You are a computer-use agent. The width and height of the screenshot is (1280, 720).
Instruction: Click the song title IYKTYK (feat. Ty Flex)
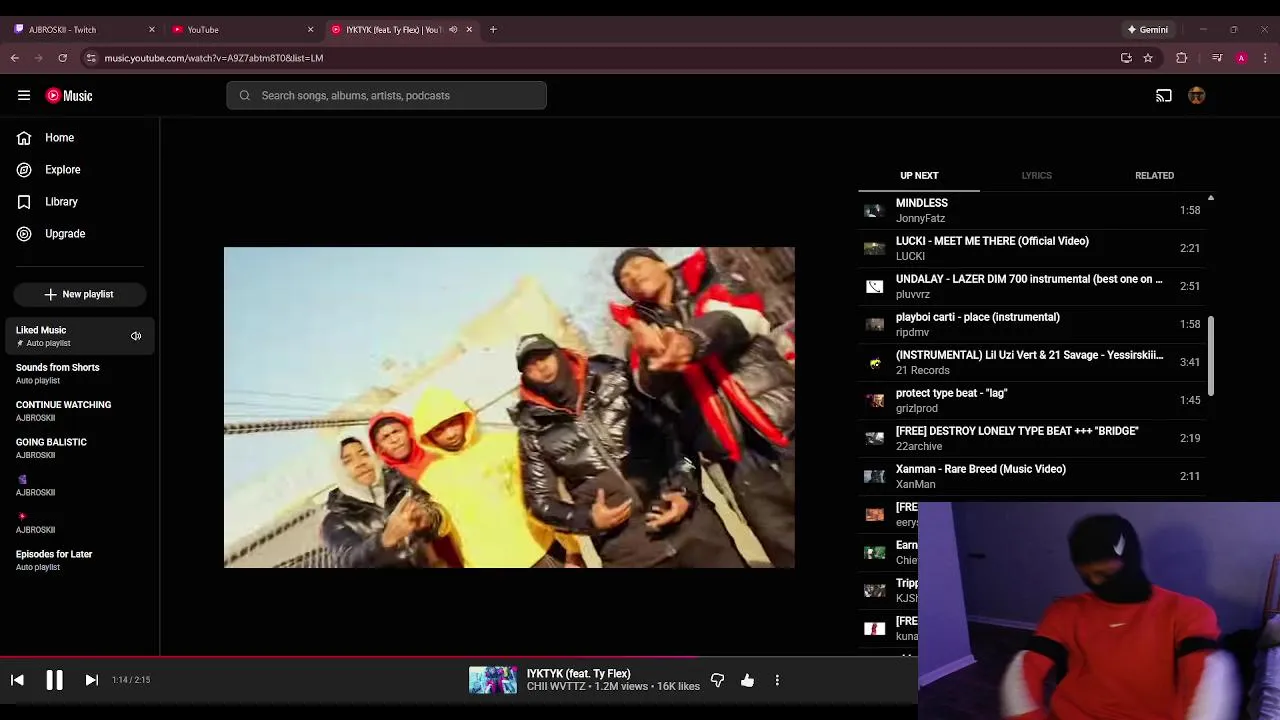click(x=579, y=674)
